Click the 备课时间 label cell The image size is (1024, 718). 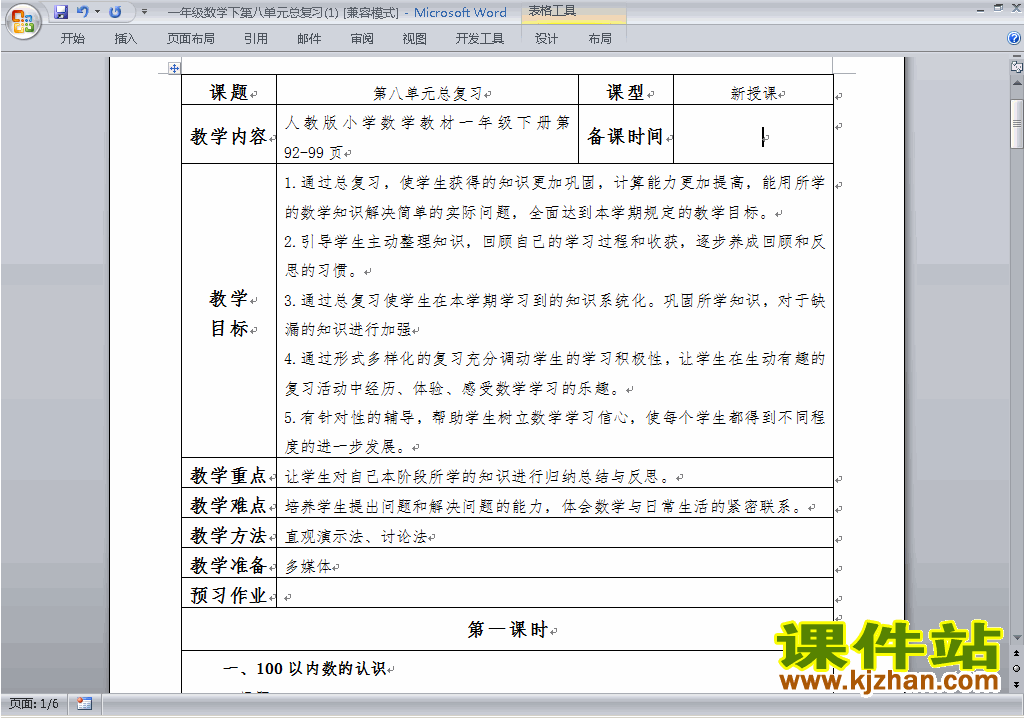[626, 135]
